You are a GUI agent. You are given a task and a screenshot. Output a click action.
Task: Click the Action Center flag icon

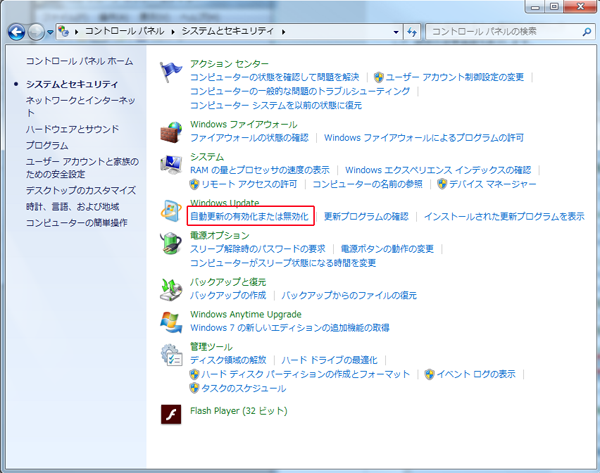(x=171, y=72)
